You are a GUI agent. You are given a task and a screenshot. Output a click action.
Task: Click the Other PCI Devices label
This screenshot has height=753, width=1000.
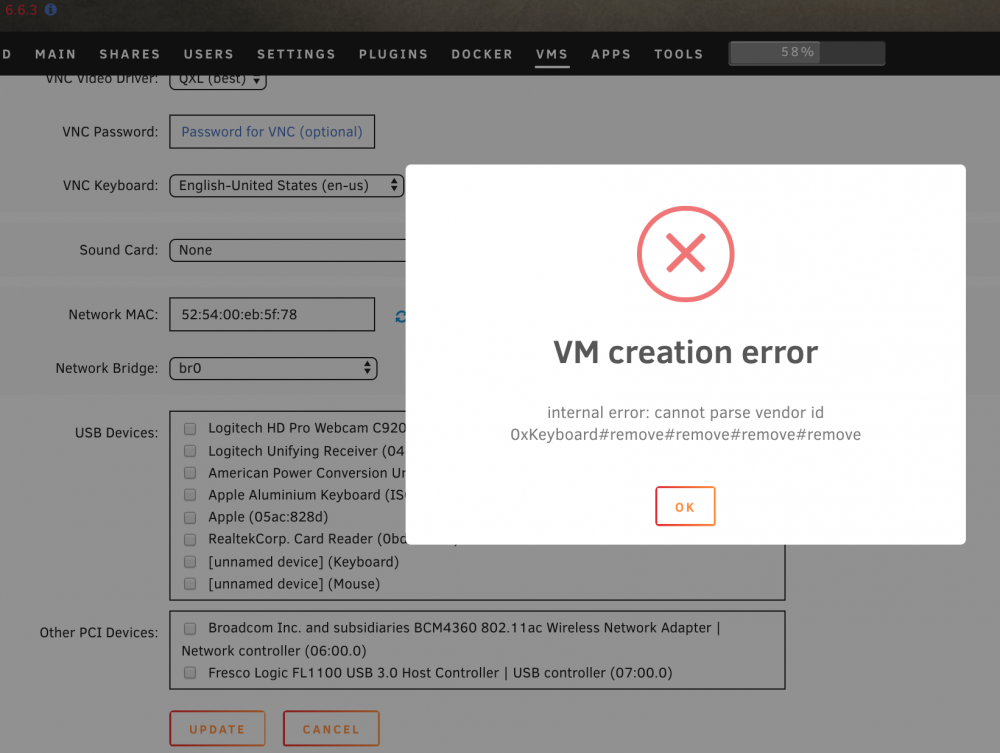pos(99,632)
